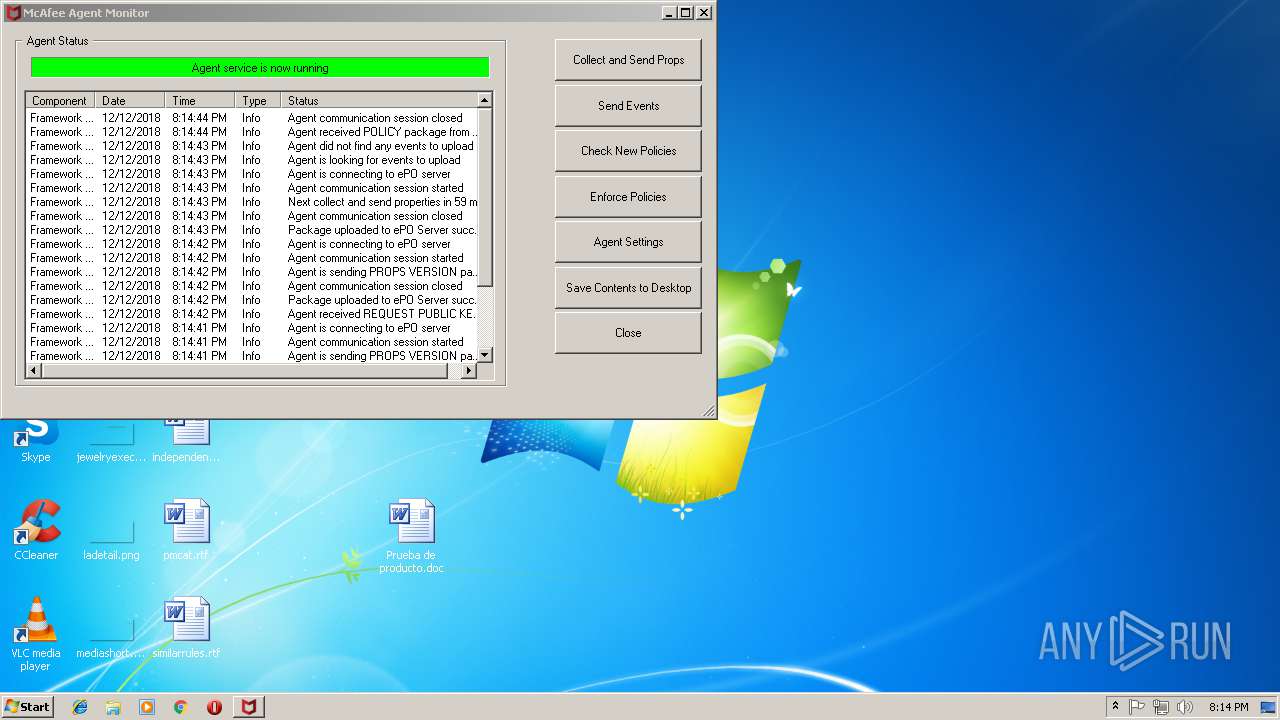Click the Enforce Policies button
This screenshot has height=720, width=1280.
pyautogui.click(x=628, y=197)
